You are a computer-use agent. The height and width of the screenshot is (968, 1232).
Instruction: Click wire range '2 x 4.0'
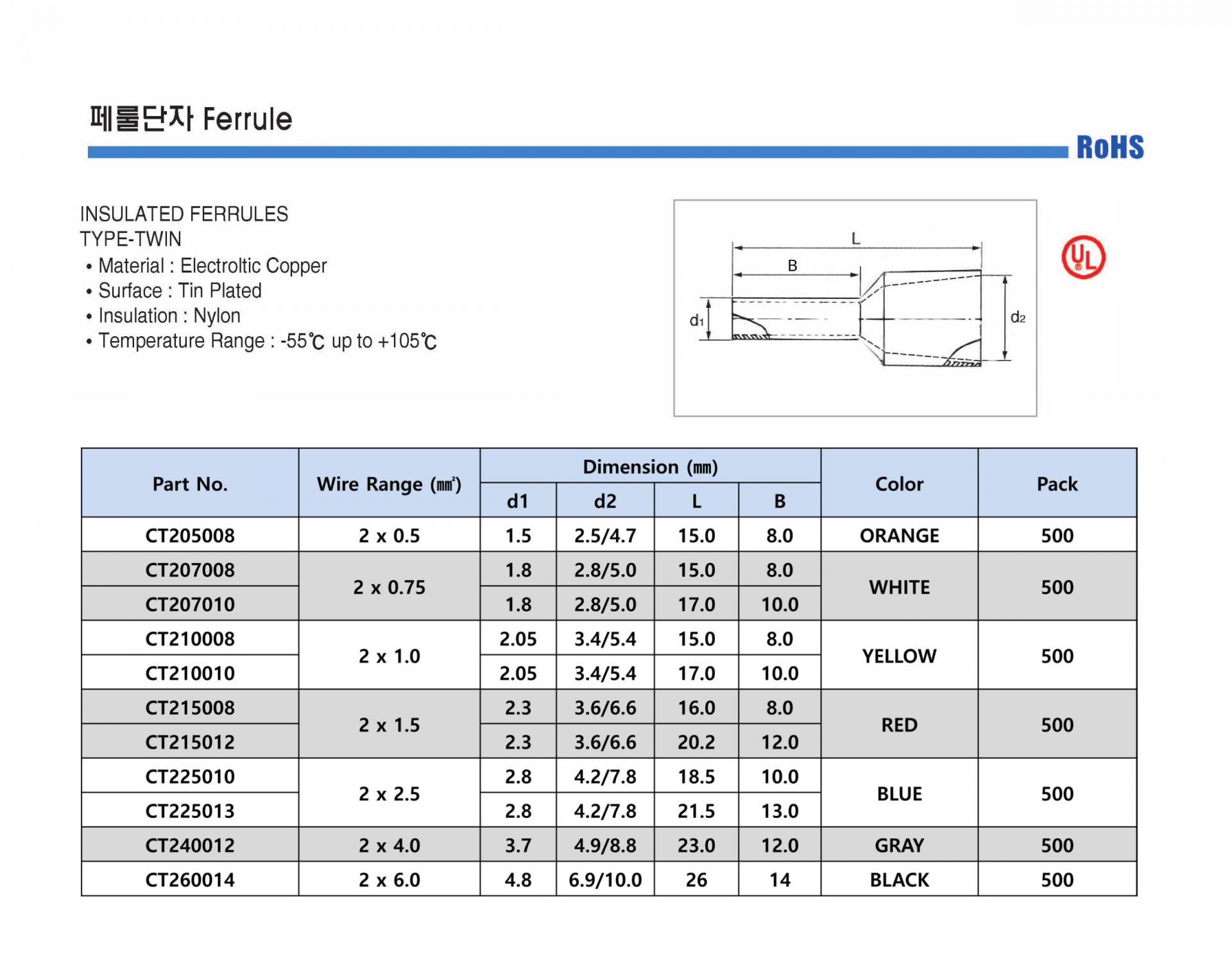pos(389,845)
